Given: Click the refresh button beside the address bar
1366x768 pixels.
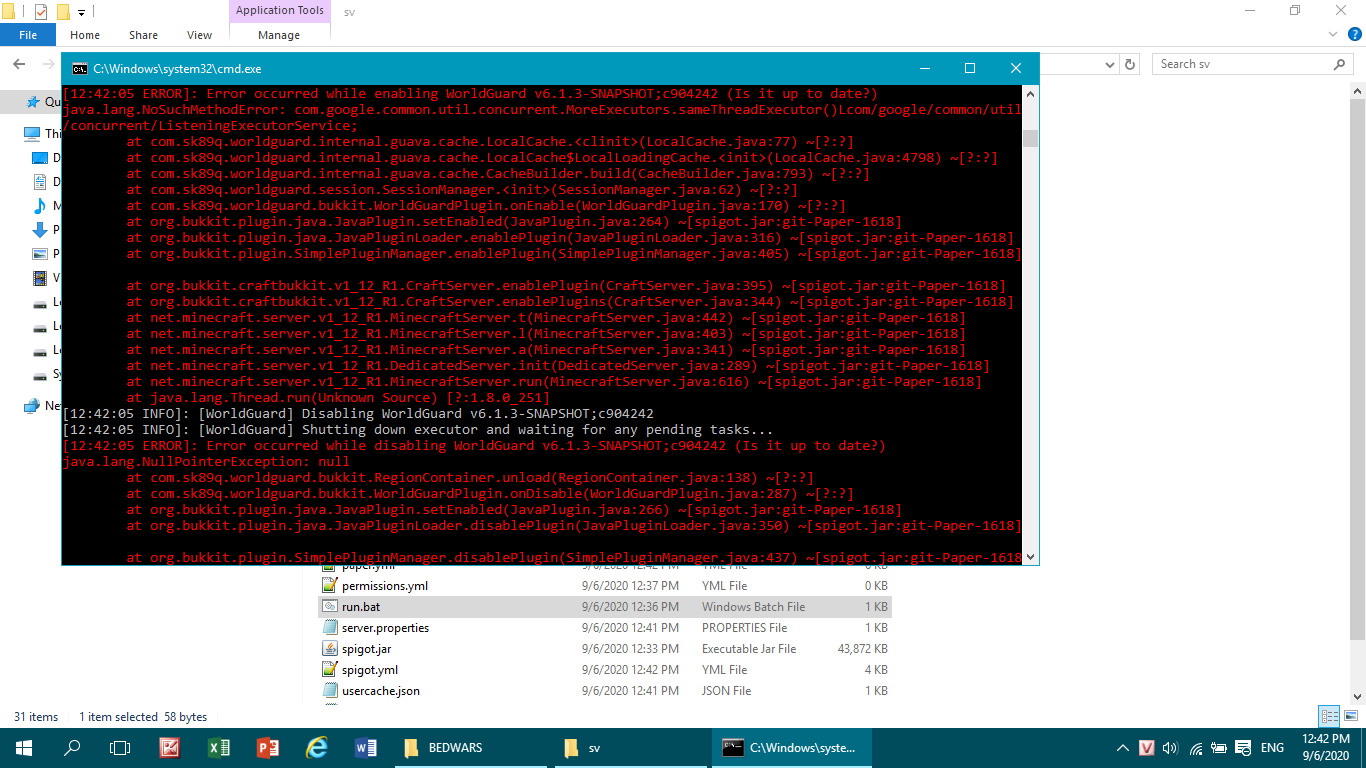Looking at the screenshot, I should point(1130,64).
